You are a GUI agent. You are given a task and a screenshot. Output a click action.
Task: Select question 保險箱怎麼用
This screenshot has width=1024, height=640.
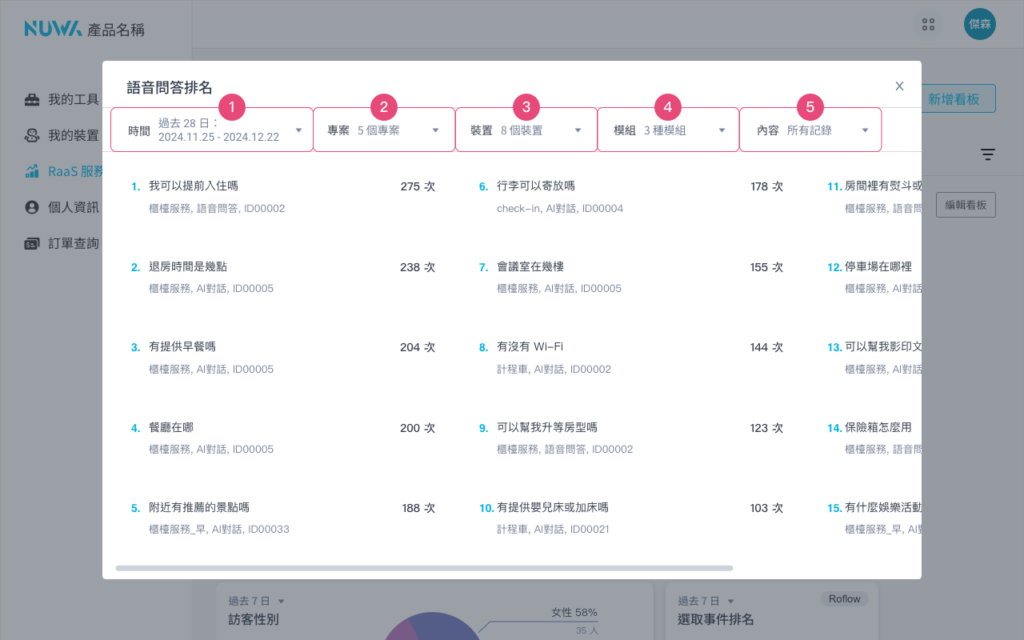point(878,428)
